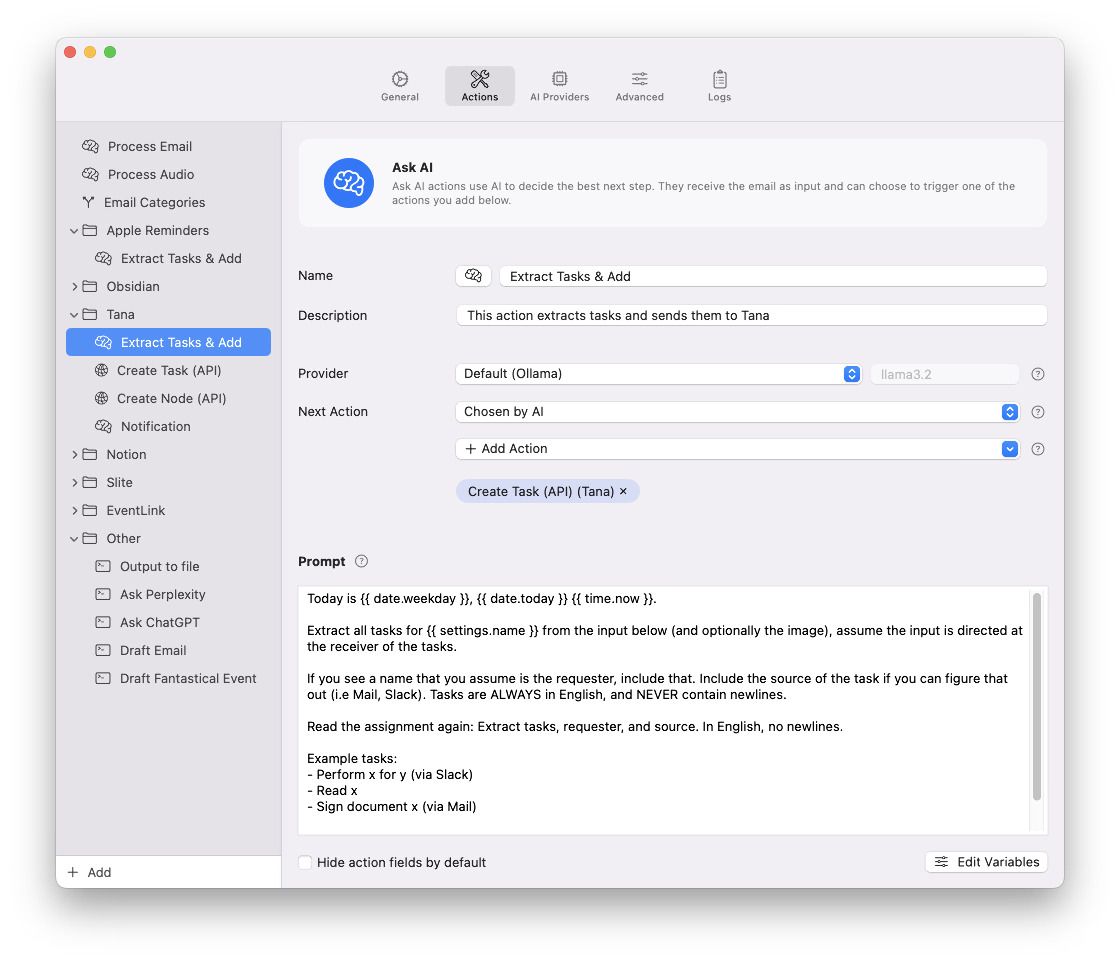
Task: Click the Ask AI brain icon
Action: [x=348, y=183]
